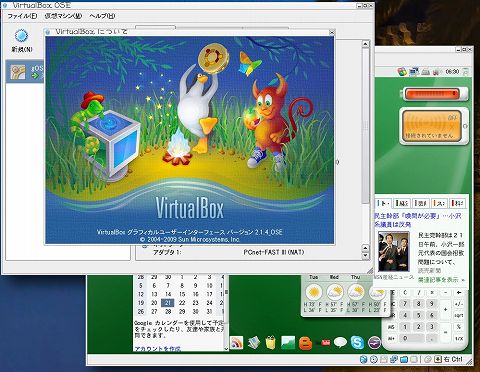The width and height of the screenshot is (480, 372).
Task: Click the アカウントを作成 link
Action: coord(158,349)
